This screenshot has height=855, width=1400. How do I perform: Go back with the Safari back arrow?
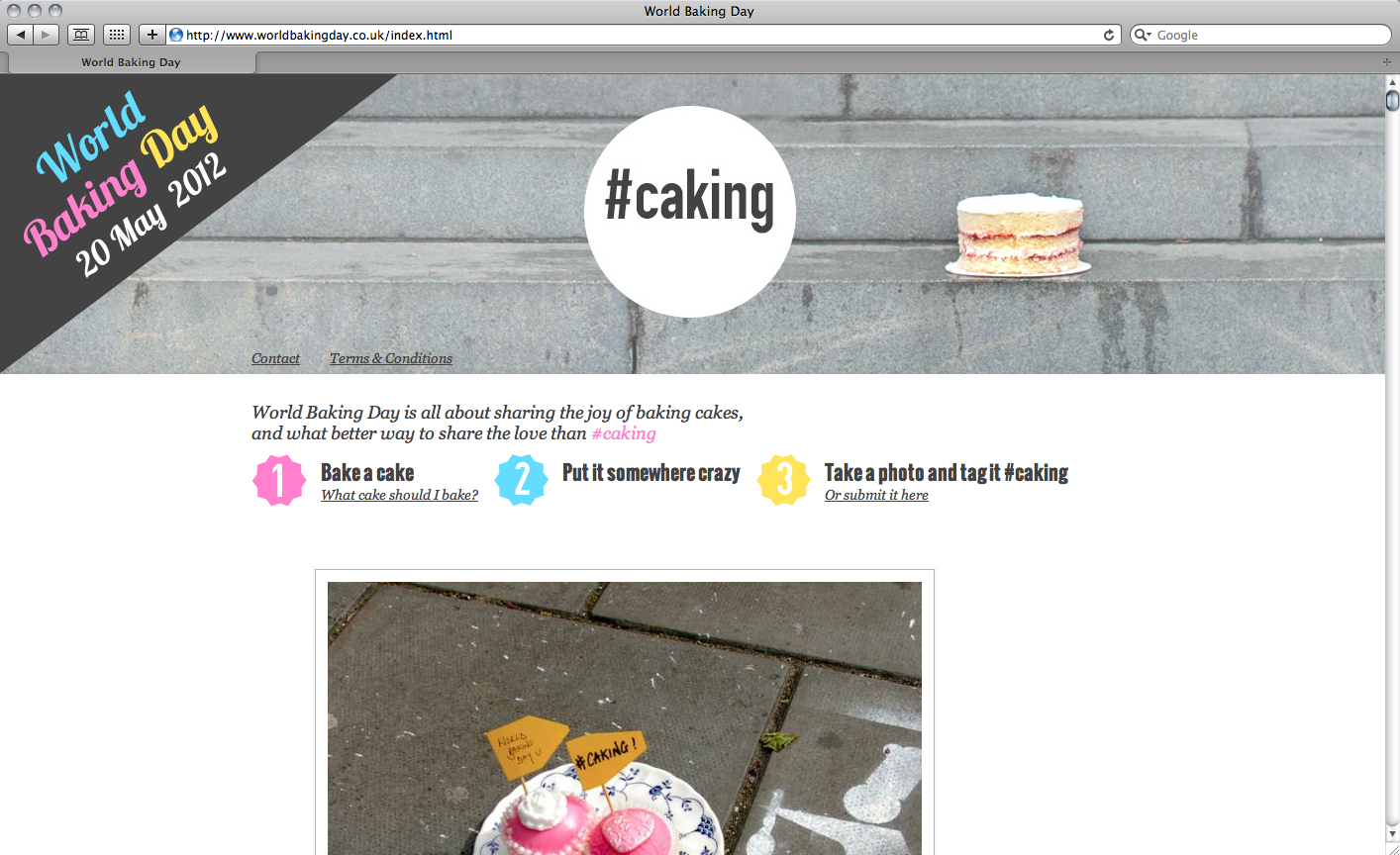21,35
